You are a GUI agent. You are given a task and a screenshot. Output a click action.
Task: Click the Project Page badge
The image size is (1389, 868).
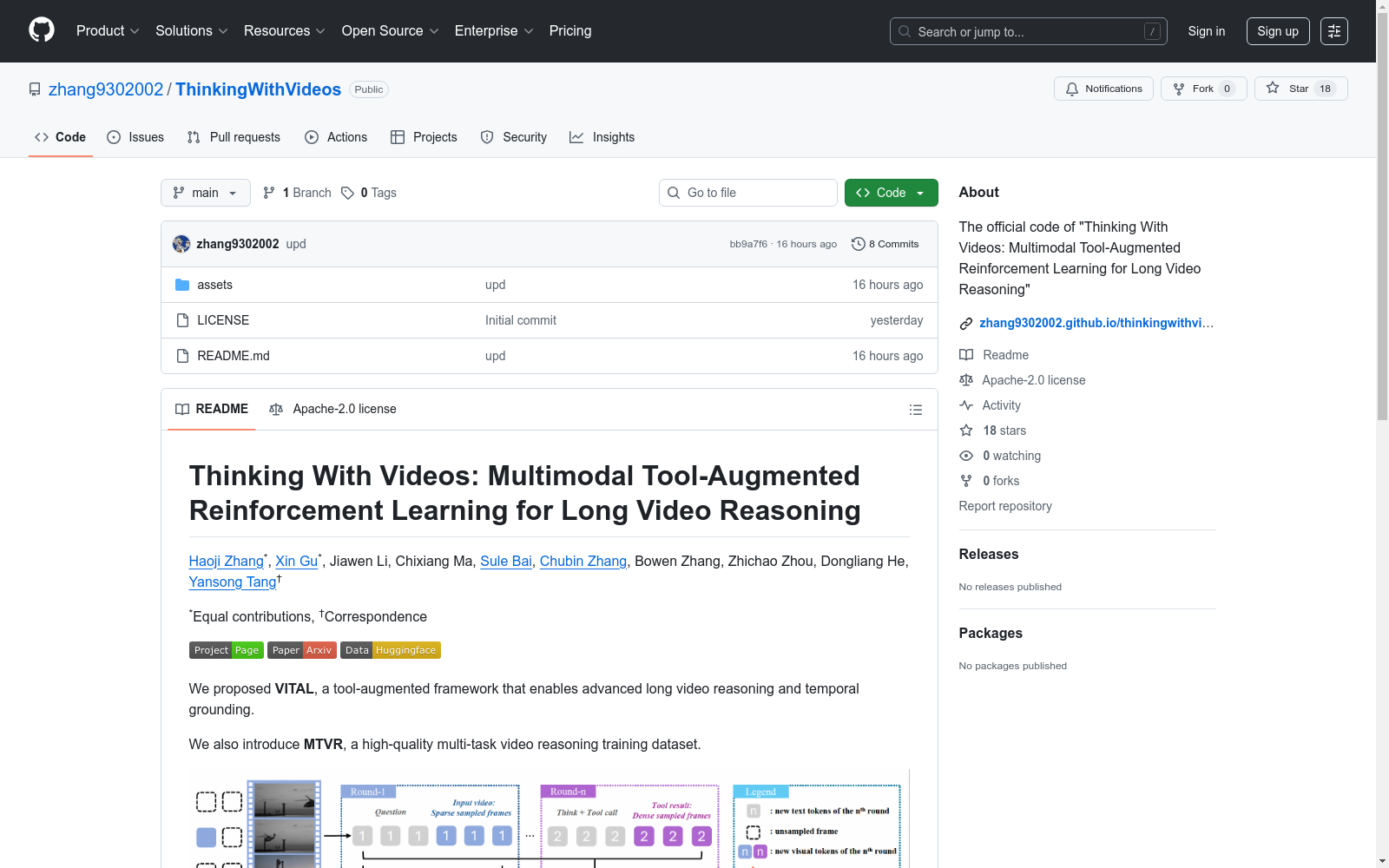[x=227, y=650]
